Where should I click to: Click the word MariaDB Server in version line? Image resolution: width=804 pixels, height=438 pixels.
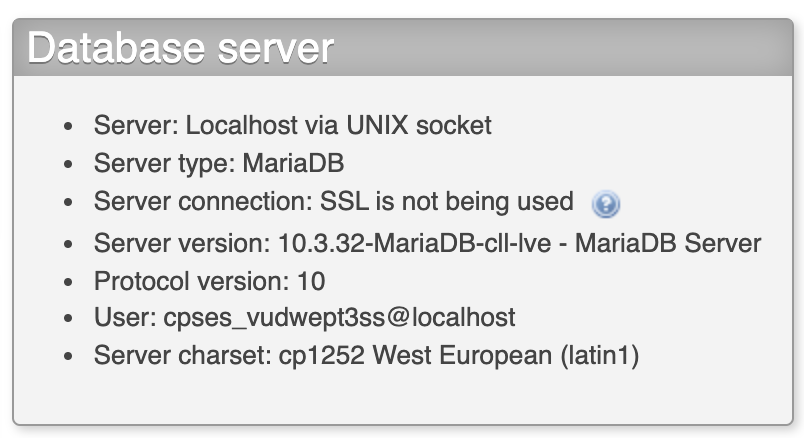668,243
